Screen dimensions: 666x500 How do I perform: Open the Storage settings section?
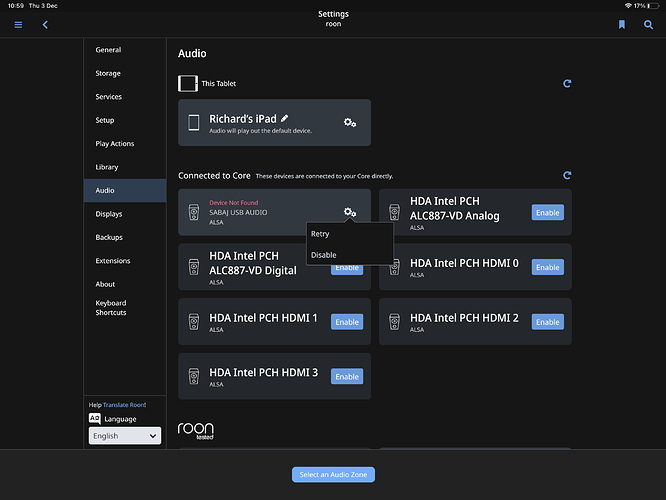pos(125,73)
